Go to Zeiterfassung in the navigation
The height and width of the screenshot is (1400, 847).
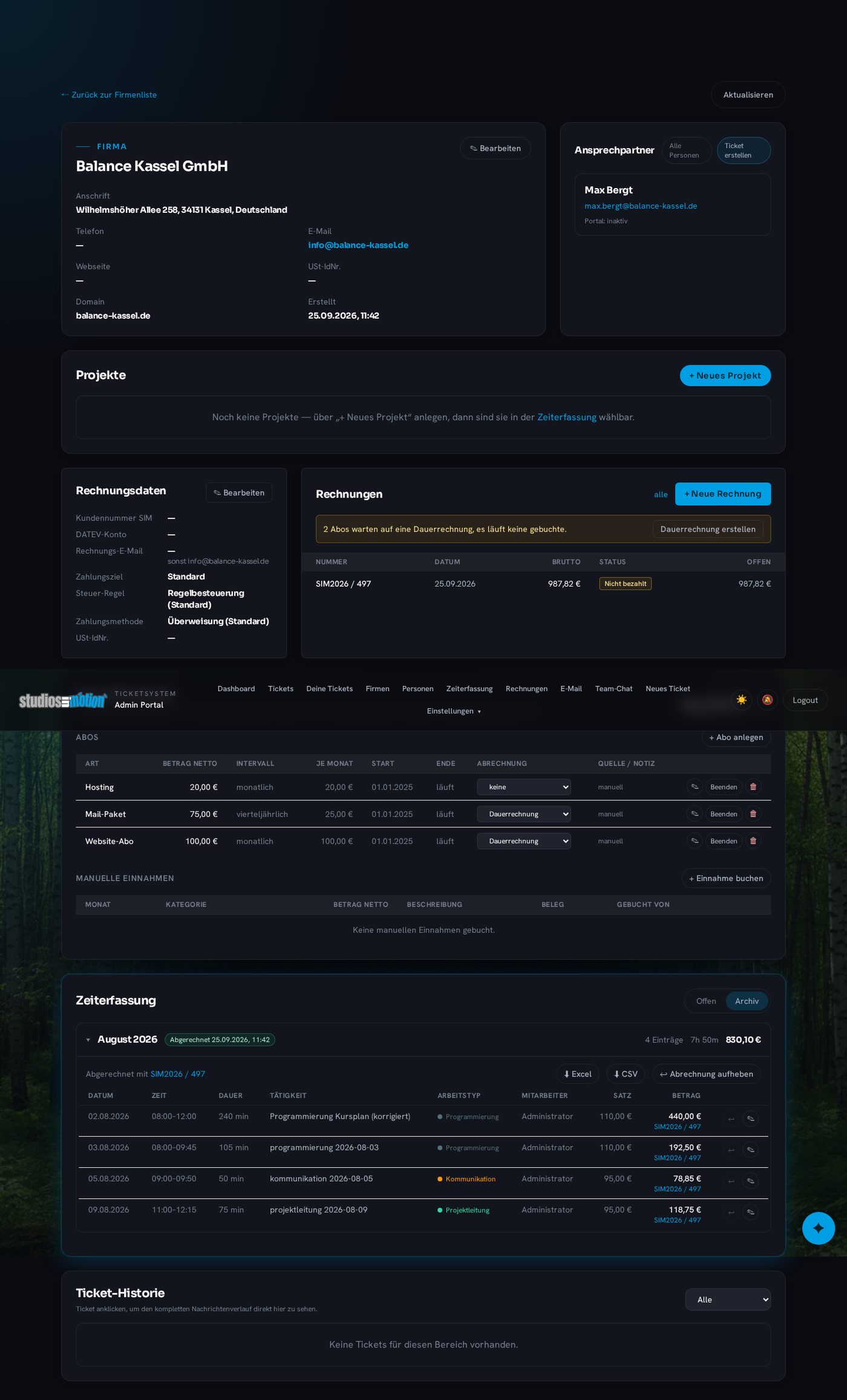click(469, 689)
